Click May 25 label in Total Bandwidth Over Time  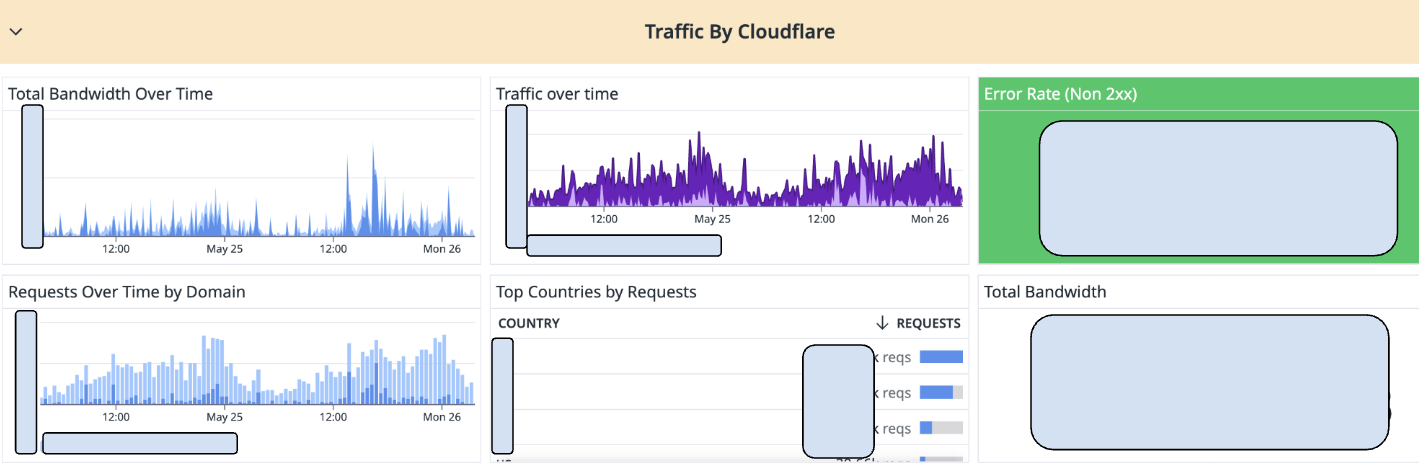(x=224, y=249)
